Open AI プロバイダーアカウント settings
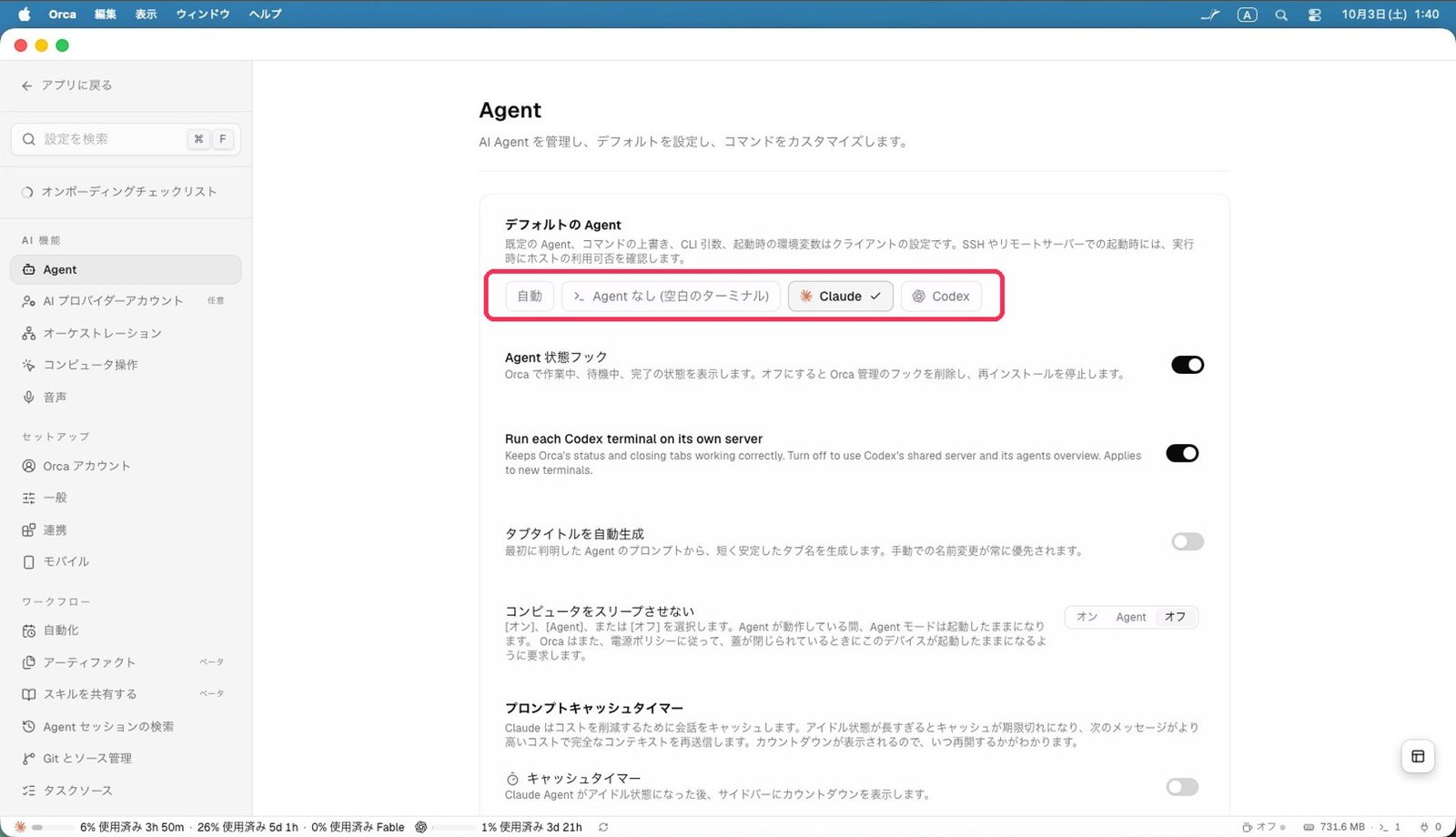The width and height of the screenshot is (1456, 837). 126,301
